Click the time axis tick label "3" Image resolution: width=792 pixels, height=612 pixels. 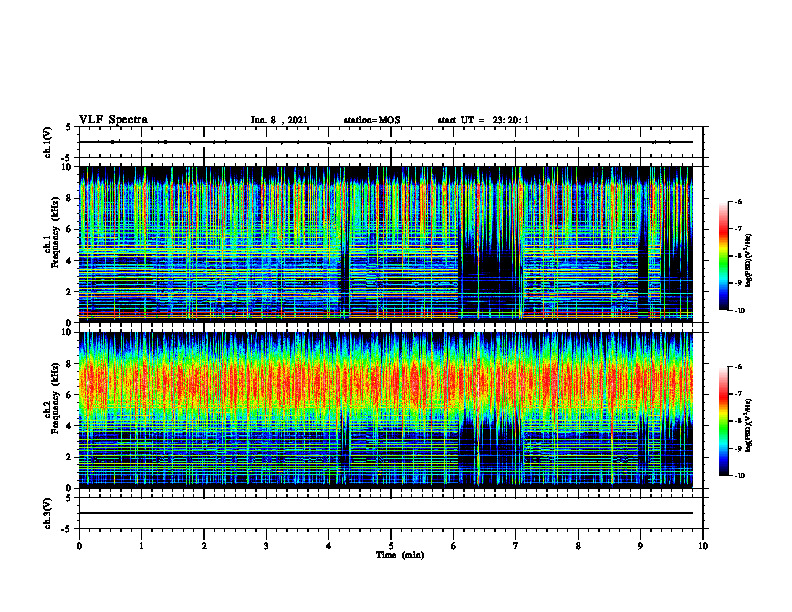(x=266, y=546)
